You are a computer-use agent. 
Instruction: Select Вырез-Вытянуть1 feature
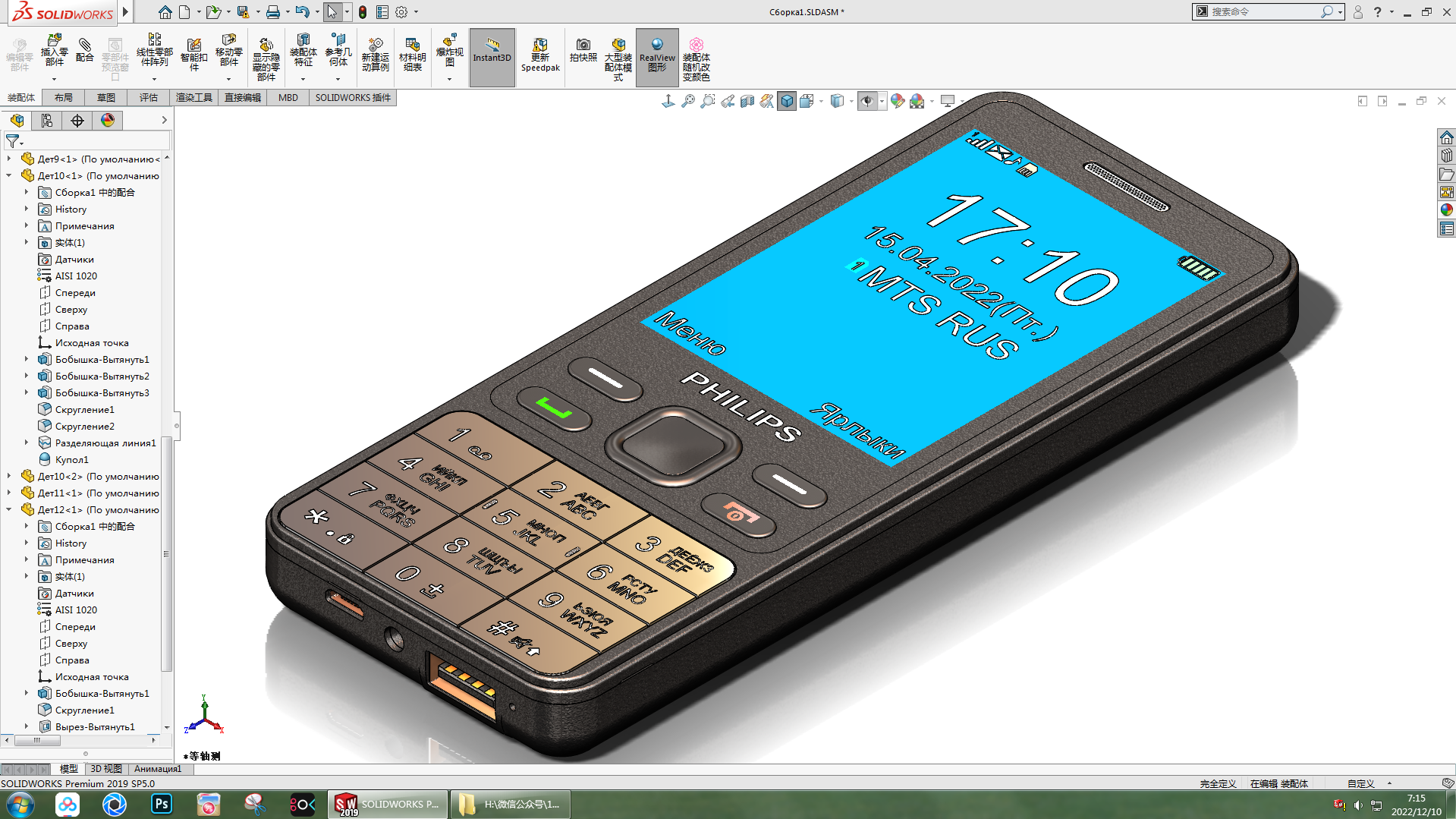click(x=86, y=726)
